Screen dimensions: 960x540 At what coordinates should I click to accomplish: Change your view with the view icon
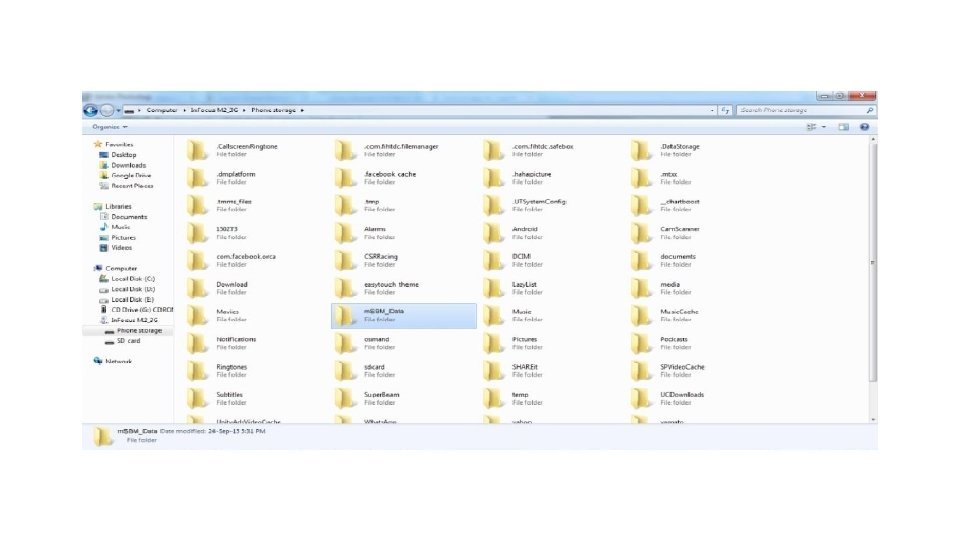click(x=811, y=127)
